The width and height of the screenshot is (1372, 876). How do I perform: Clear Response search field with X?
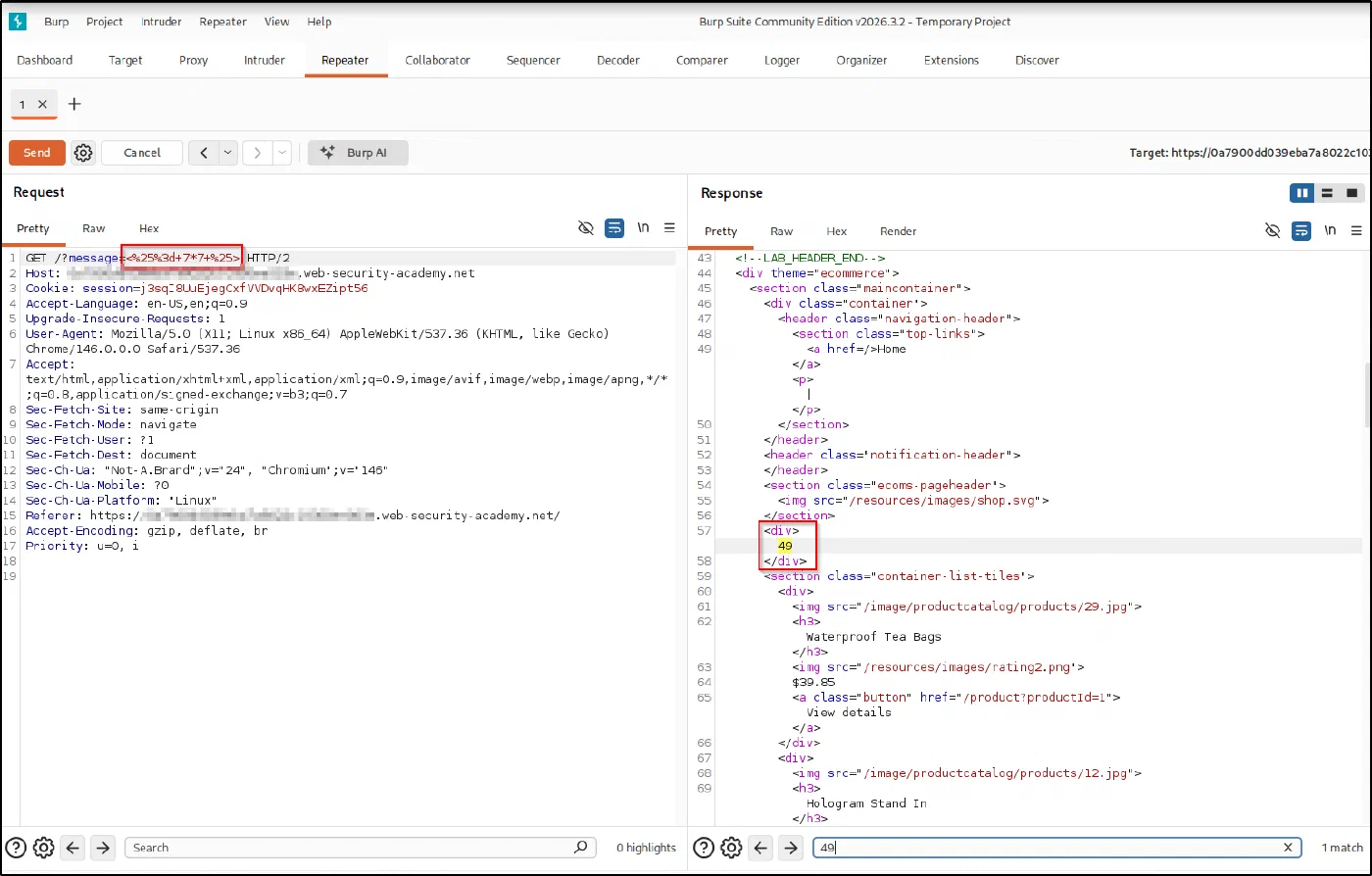pos(1288,848)
